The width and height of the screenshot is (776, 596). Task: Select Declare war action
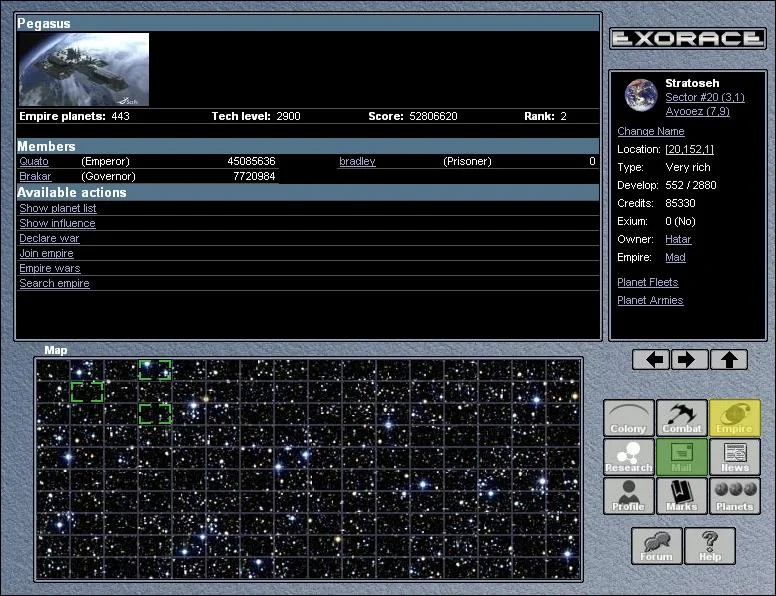[x=49, y=239]
